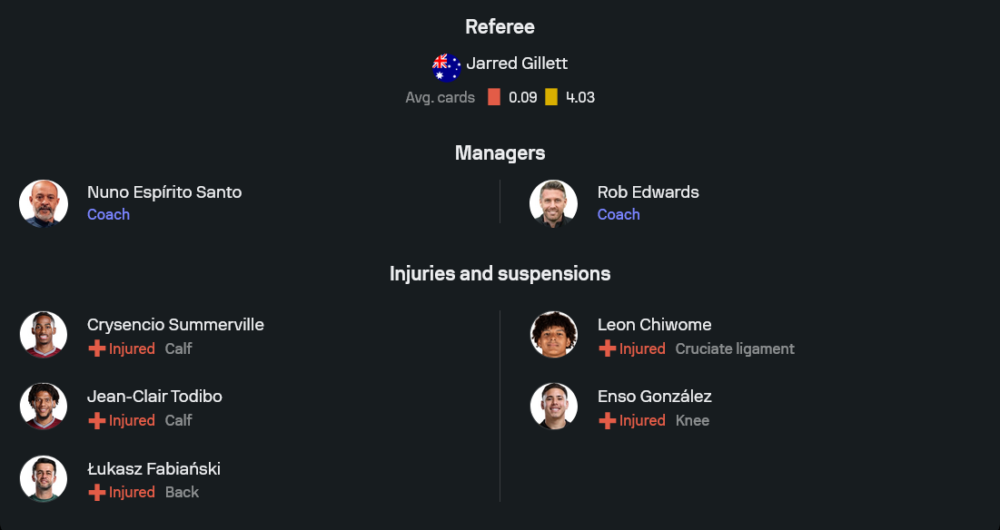Click the red card icon

click(494, 97)
